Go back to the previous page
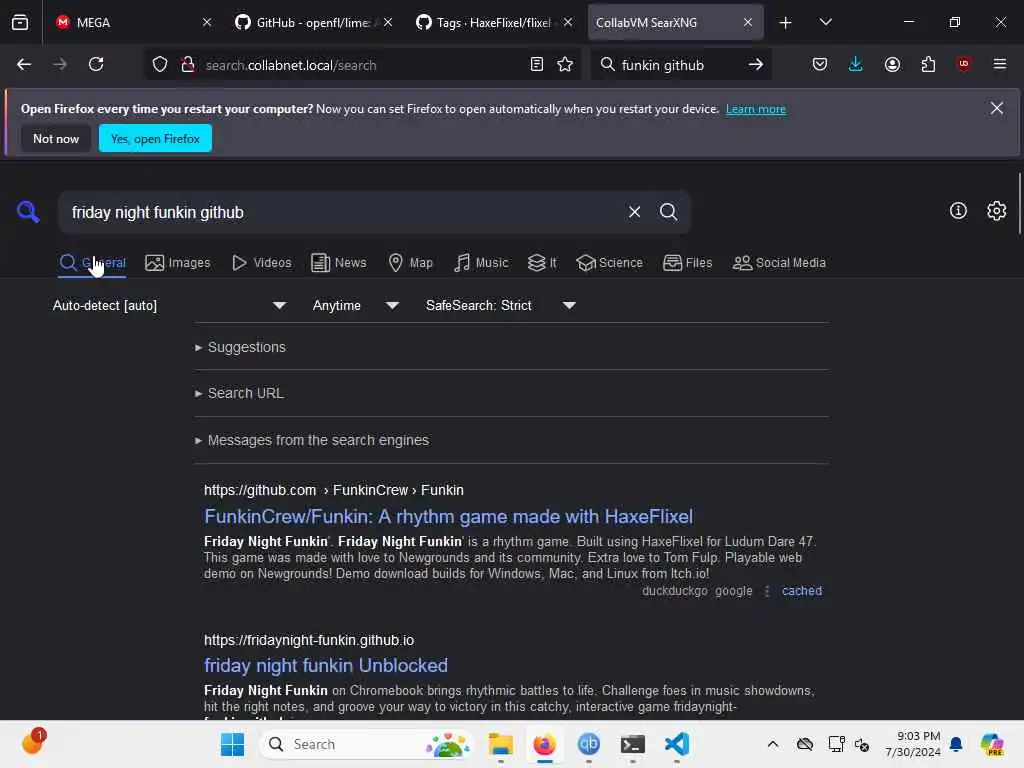1024x768 pixels. click(24, 64)
